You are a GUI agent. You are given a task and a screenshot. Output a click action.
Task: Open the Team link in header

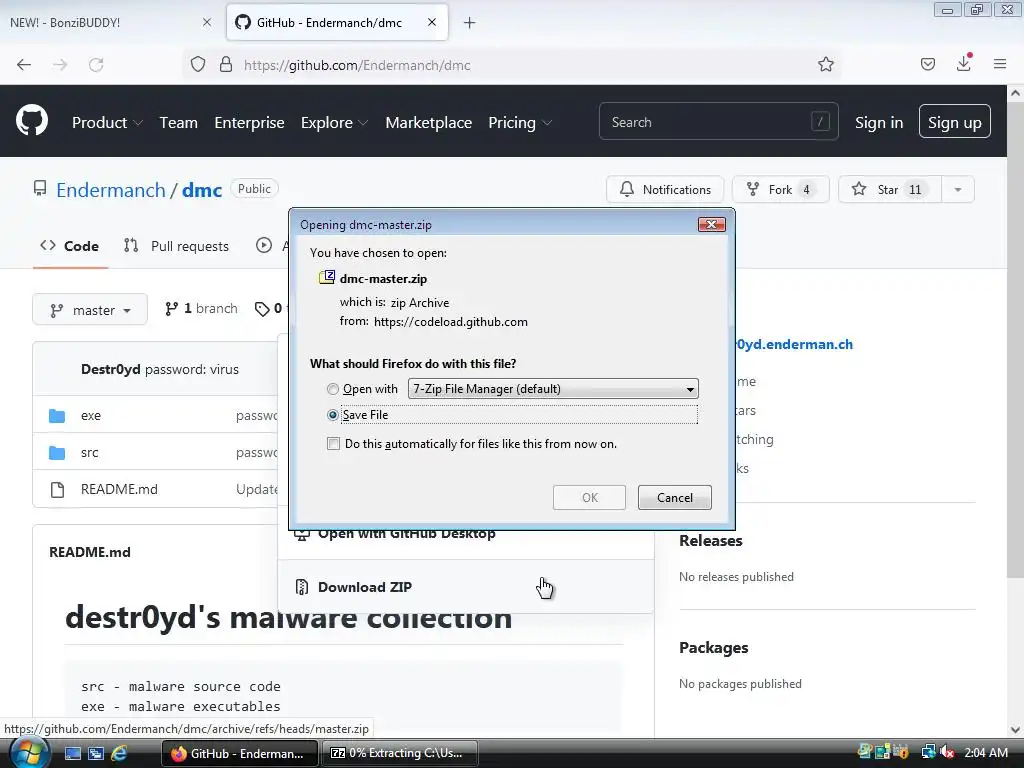coord(178,122)
